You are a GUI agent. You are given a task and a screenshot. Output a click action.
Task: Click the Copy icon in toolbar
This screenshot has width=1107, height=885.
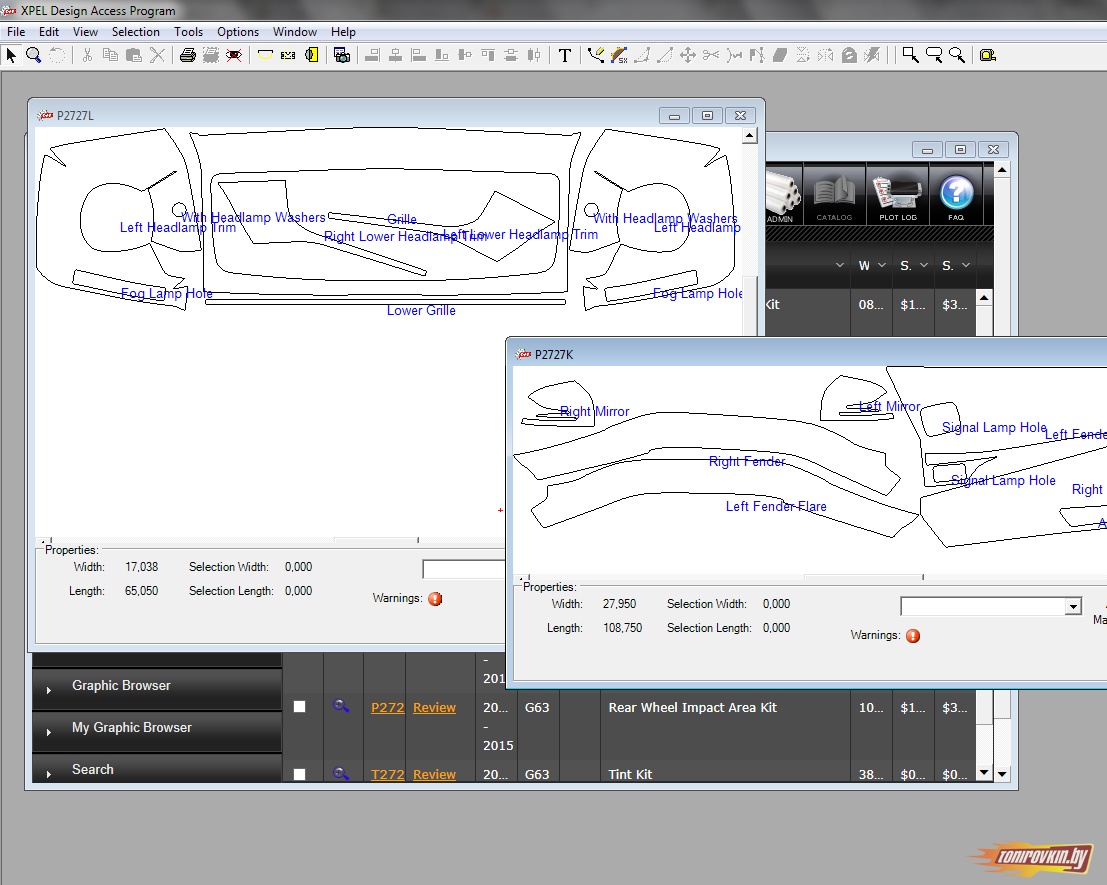(110, 55)
